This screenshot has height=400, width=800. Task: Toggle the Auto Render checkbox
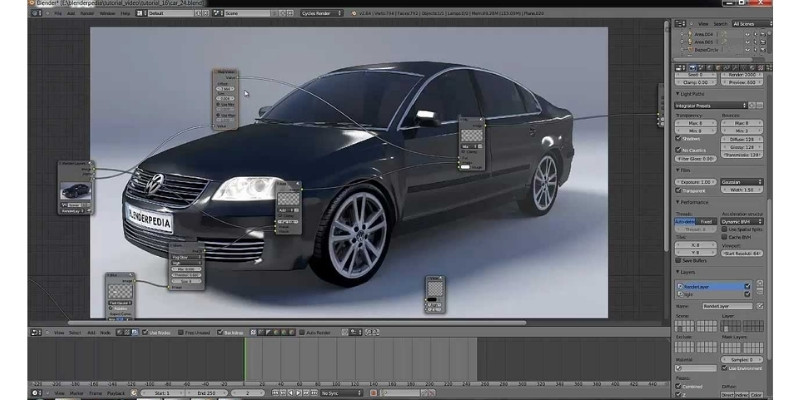coord(302,332)
